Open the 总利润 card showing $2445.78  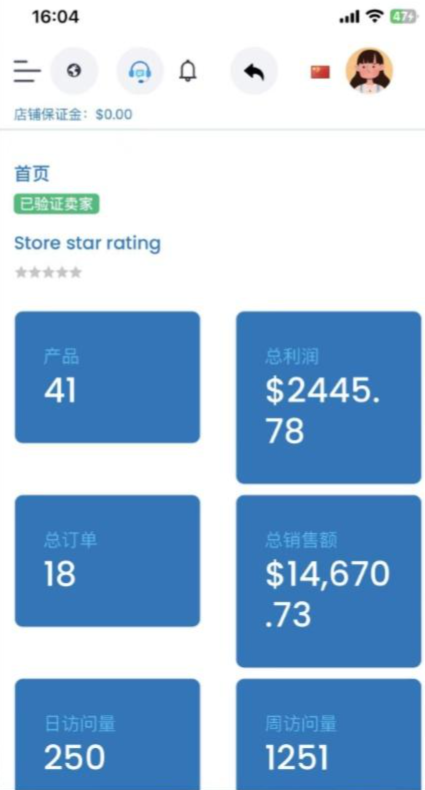pos(328,398)
